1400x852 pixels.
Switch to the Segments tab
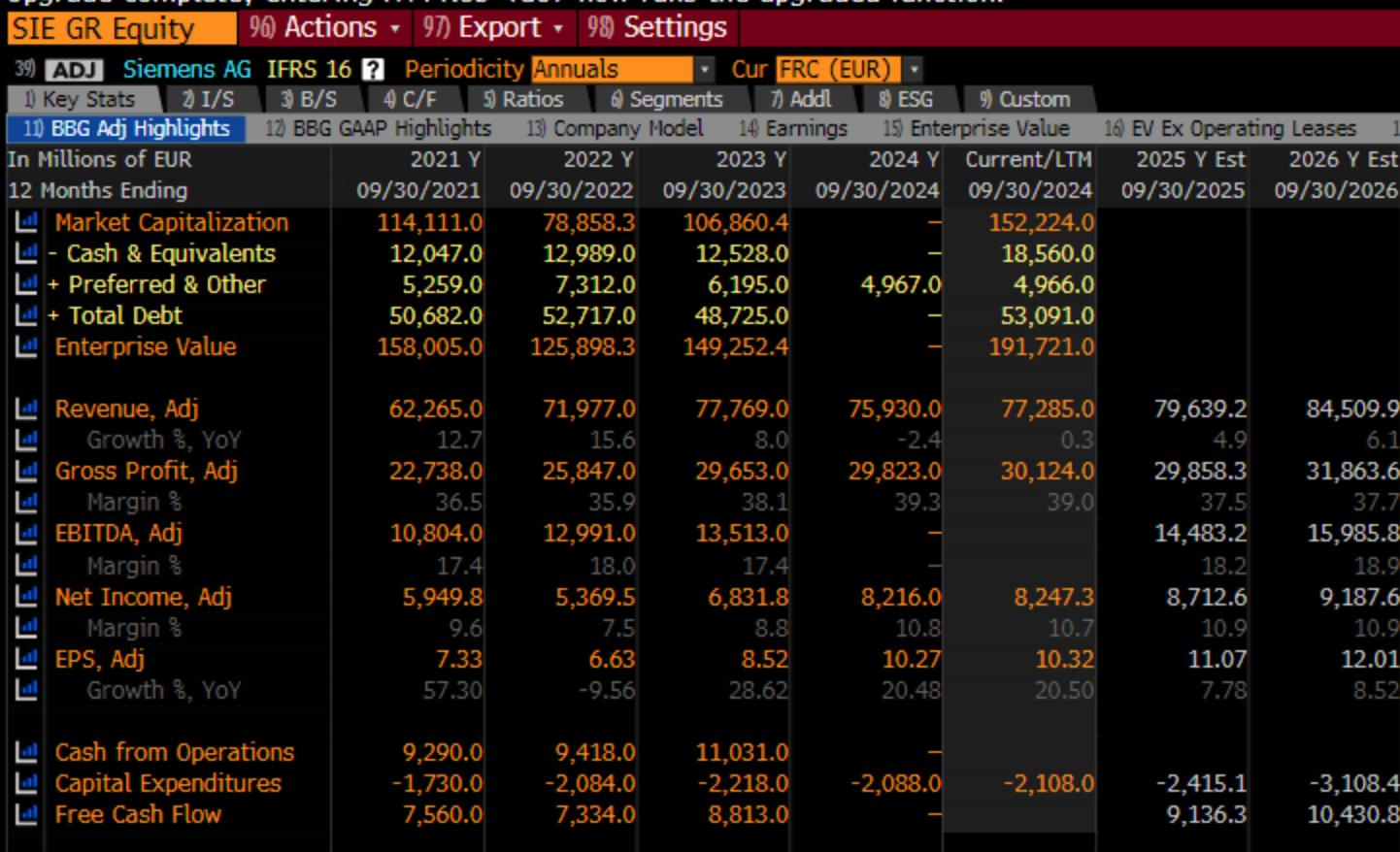(x=667, y=99)
